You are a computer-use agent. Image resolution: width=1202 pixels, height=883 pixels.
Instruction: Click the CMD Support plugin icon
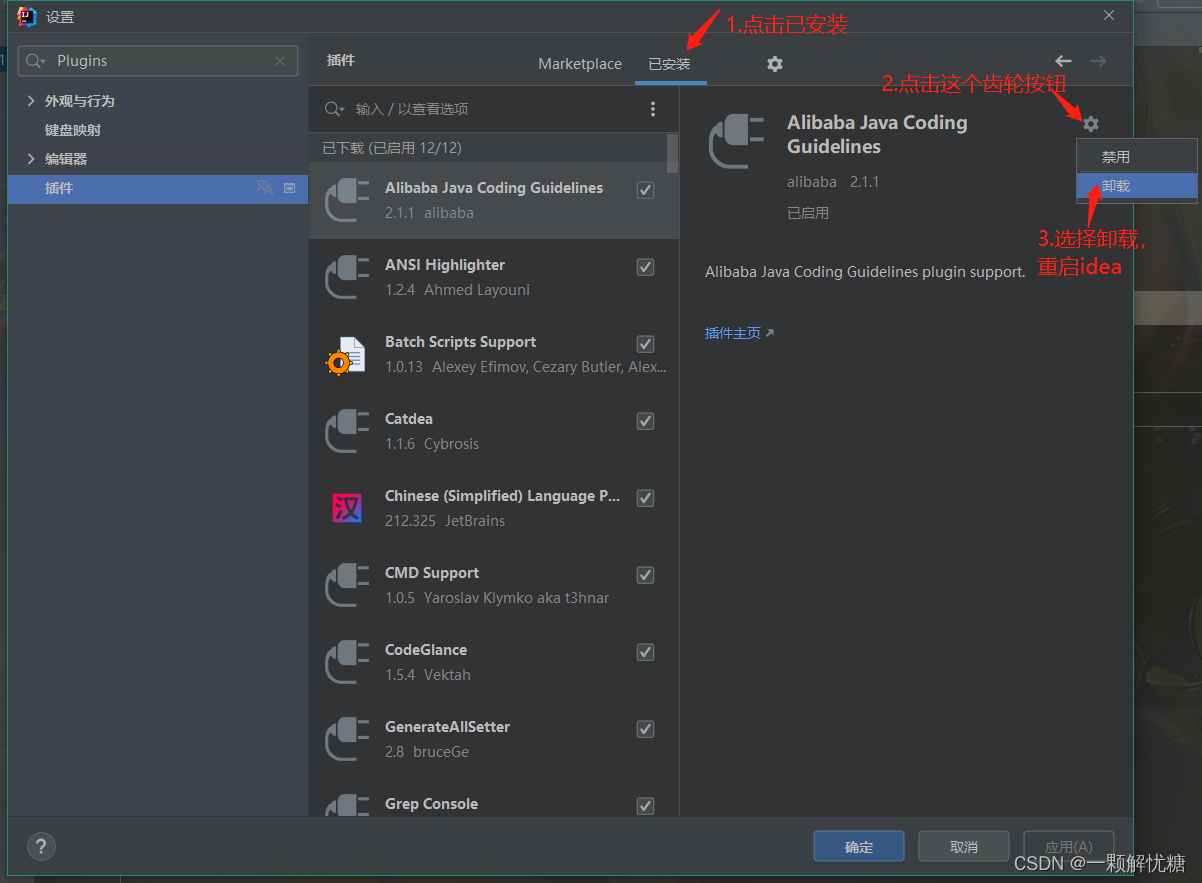pyautogui.click(x=347, y=585)
